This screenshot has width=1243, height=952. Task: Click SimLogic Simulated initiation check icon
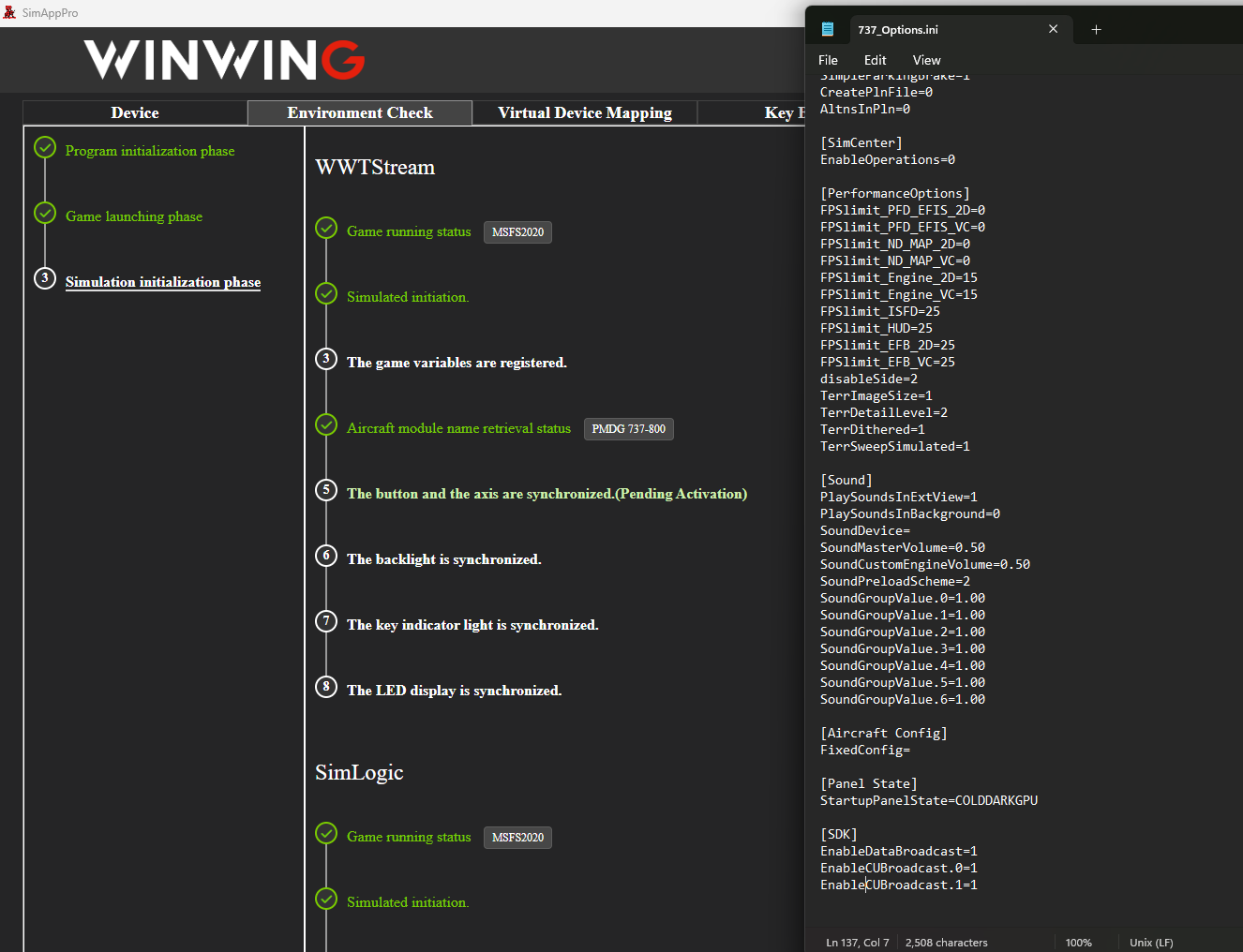click(326, 899)
